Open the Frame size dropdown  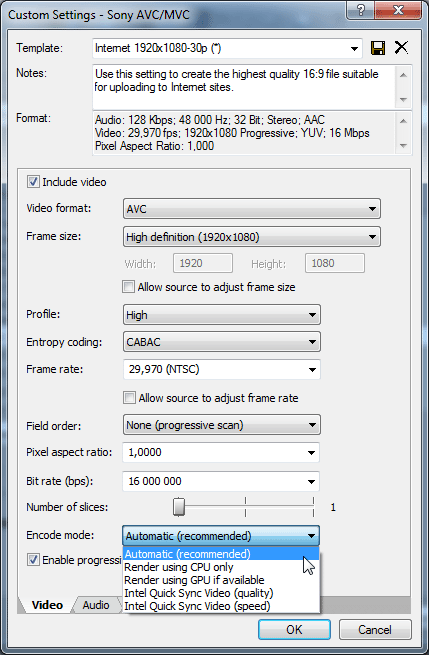tap(252, 237)
